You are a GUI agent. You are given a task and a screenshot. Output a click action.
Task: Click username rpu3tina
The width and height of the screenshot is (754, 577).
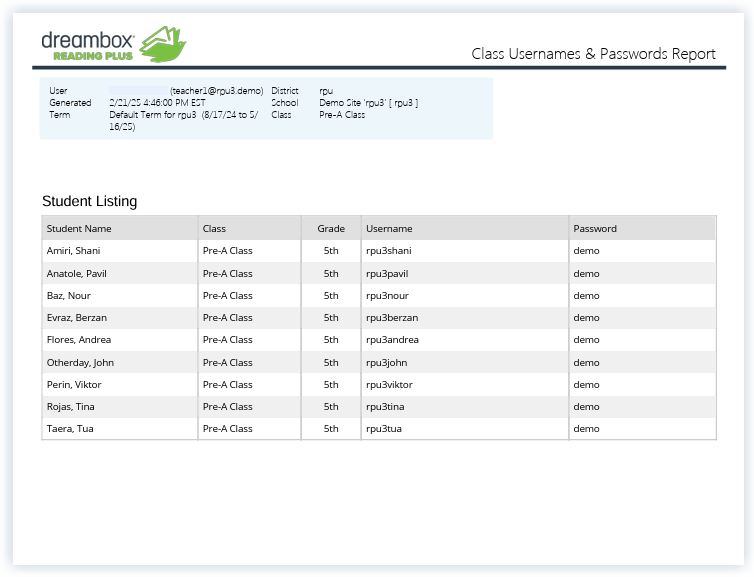(x=385, y=407)
